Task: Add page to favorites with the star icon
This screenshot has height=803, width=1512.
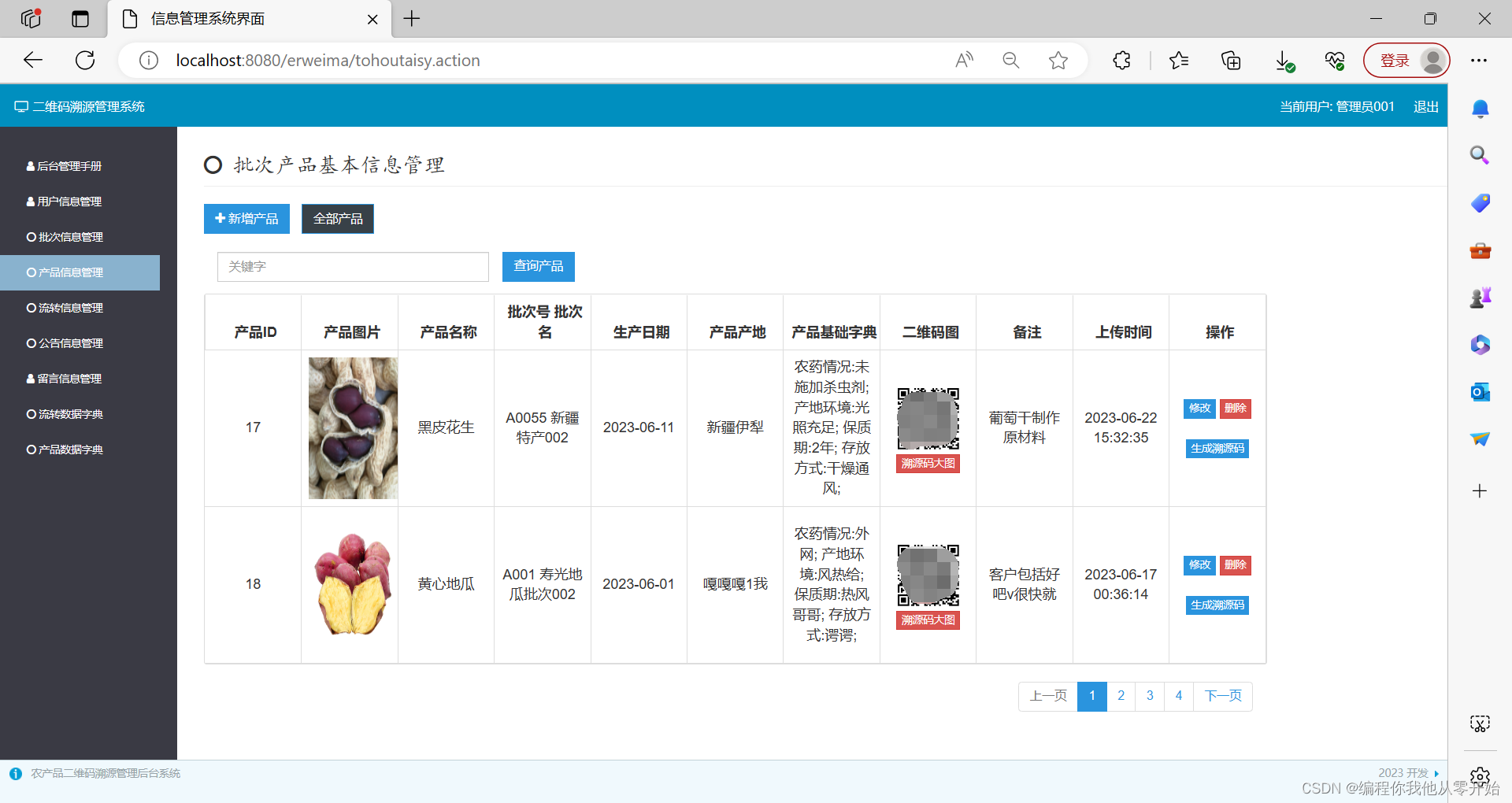Action: 1058,60
